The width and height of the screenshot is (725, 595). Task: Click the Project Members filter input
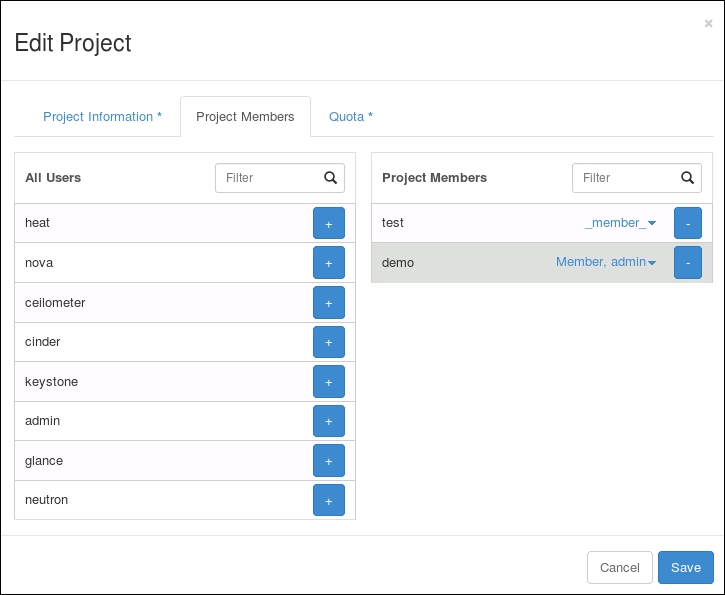[x=625, y=178]
